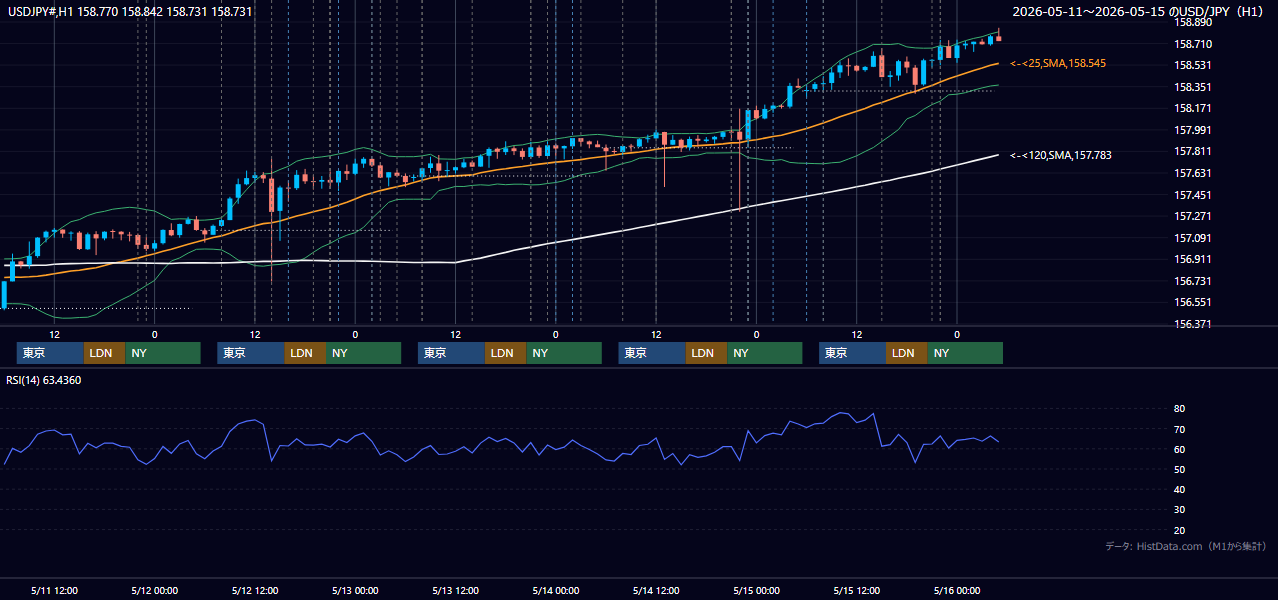Click price axis label 156.551

(x=1193, y=302)
